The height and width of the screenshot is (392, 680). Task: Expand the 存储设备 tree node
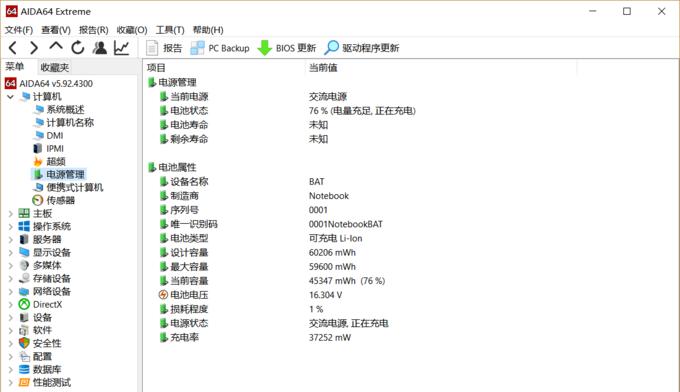[10, 278]
